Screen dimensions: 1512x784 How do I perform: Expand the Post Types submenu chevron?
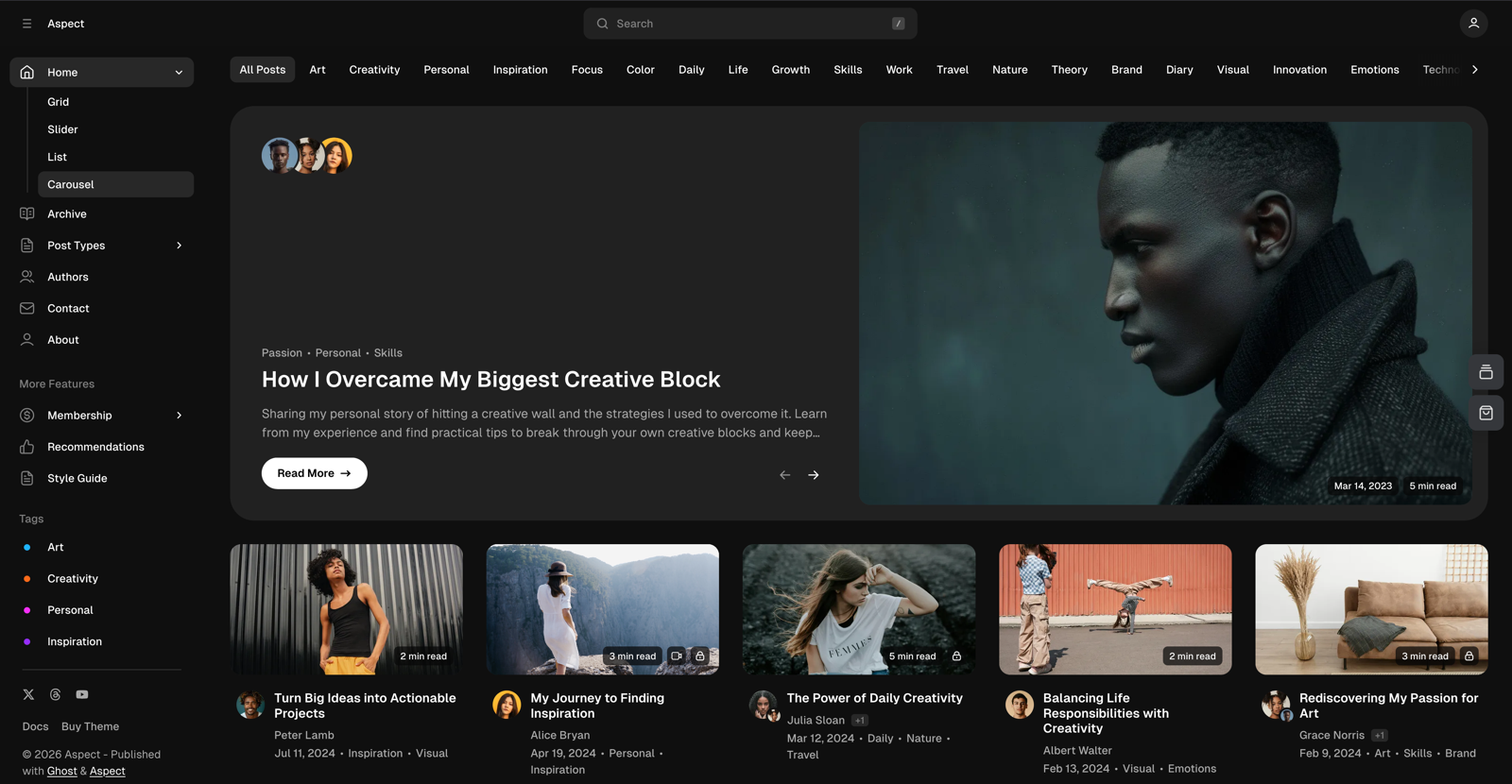tap(179, 246)
